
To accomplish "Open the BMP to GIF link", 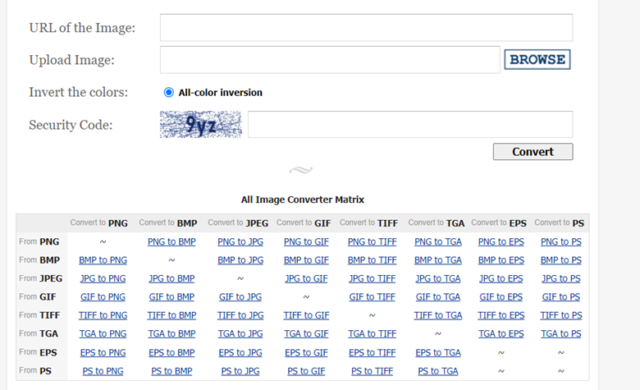I will 306,260.
